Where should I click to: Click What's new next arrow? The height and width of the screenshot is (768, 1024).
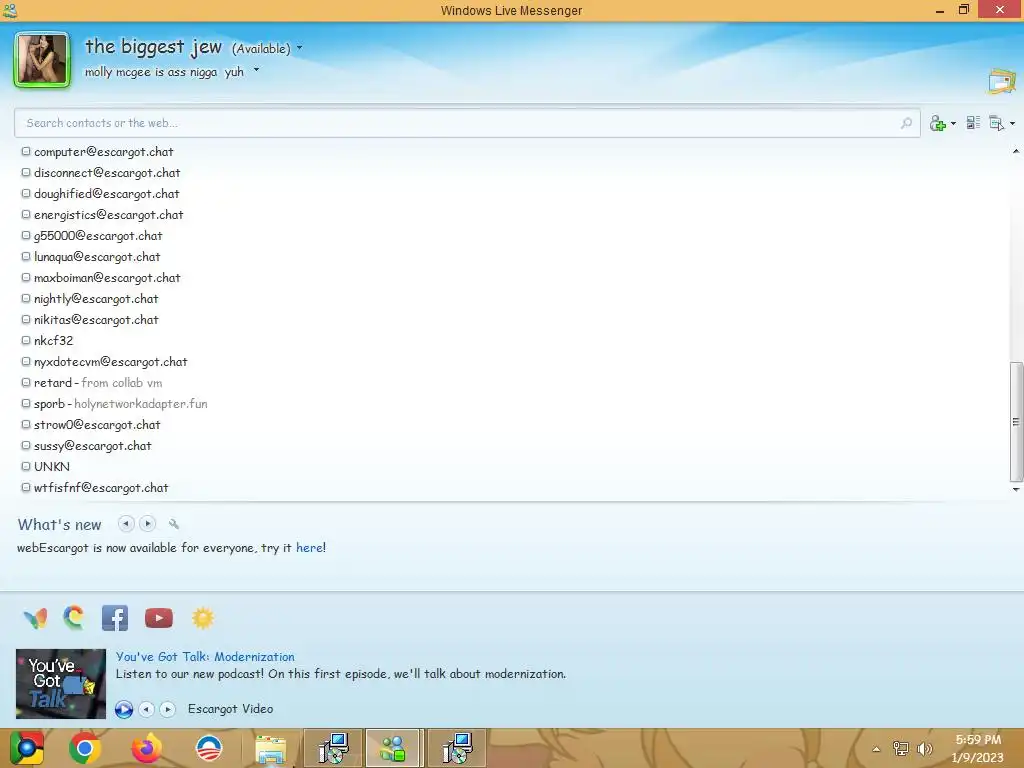[x=148, y=524]
